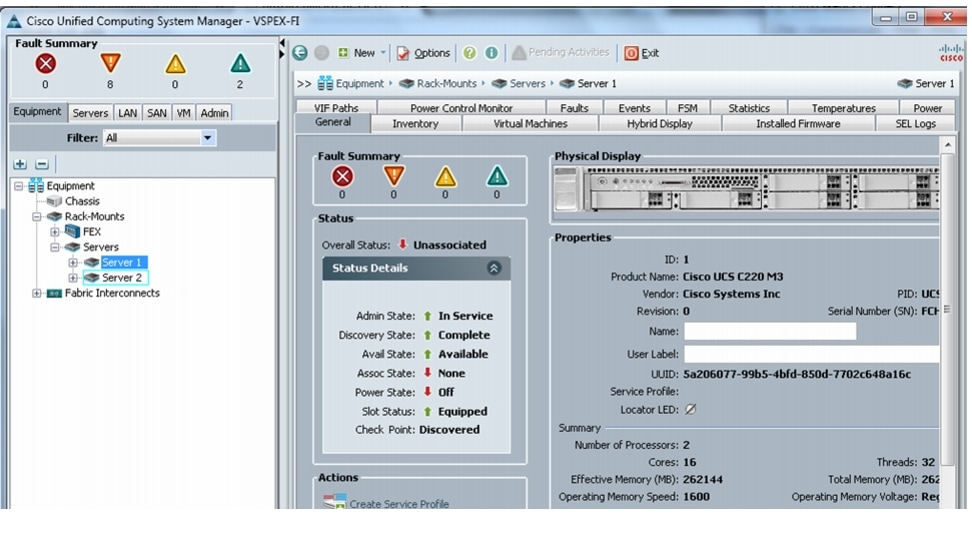Image resolution: width=972 pixels, height=537 pixels.
Task: Expand the Fabric Interconnects tree node
Action: 37,293
